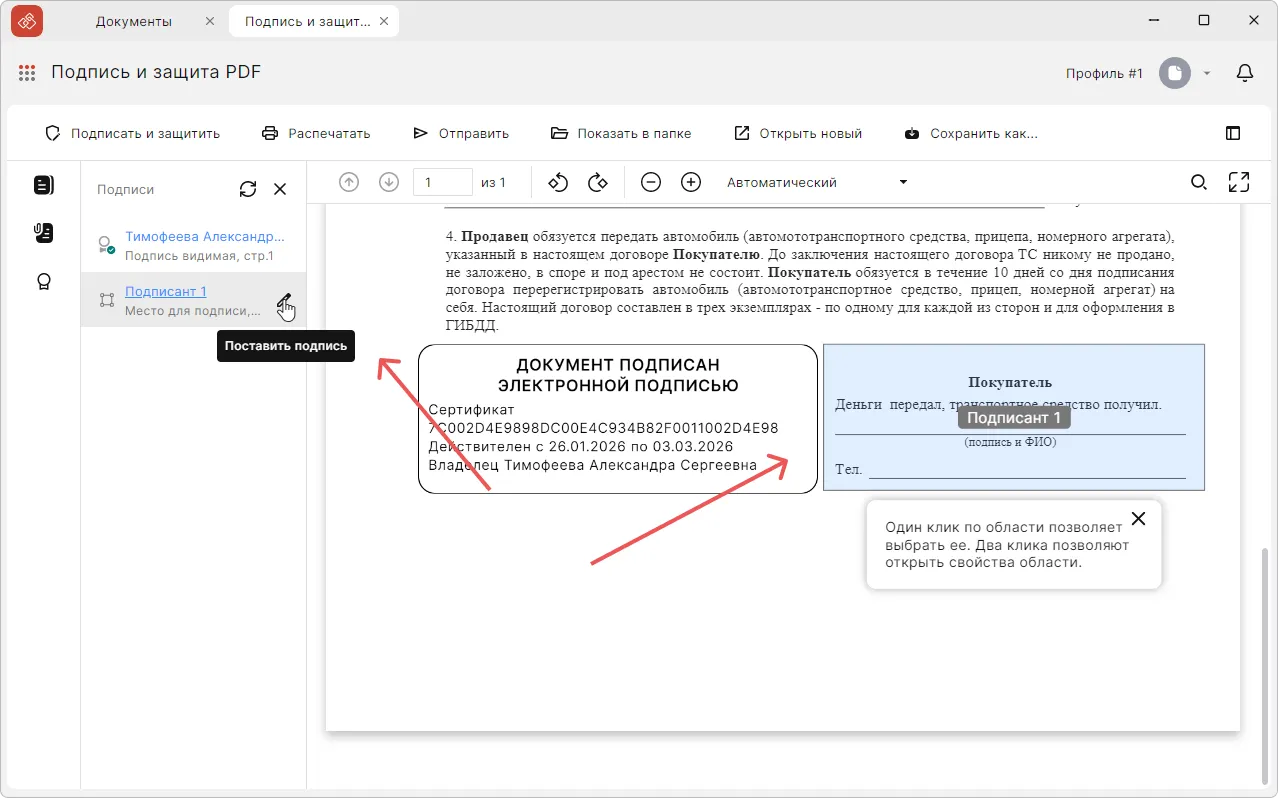Open the notifications bell
1278x798 pixels.
coord(1245,73)
